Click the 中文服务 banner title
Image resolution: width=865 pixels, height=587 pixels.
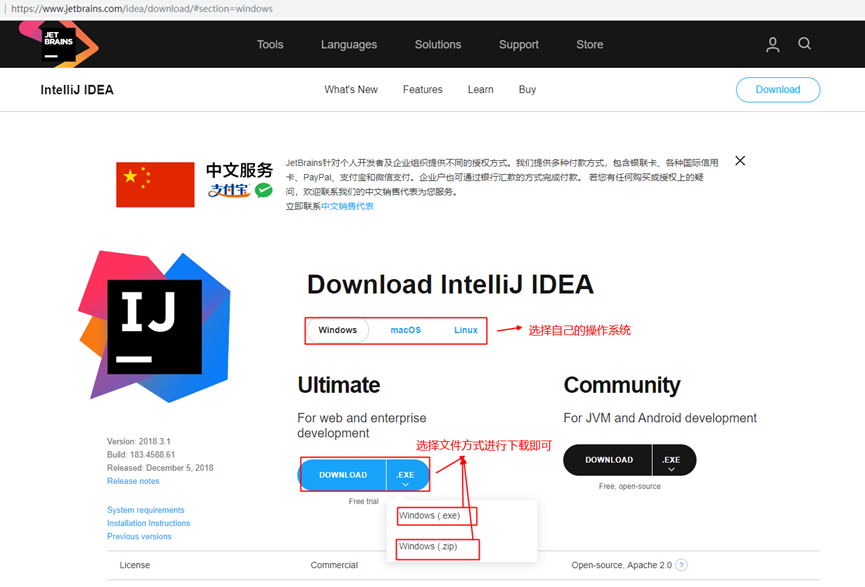point(239,170)
